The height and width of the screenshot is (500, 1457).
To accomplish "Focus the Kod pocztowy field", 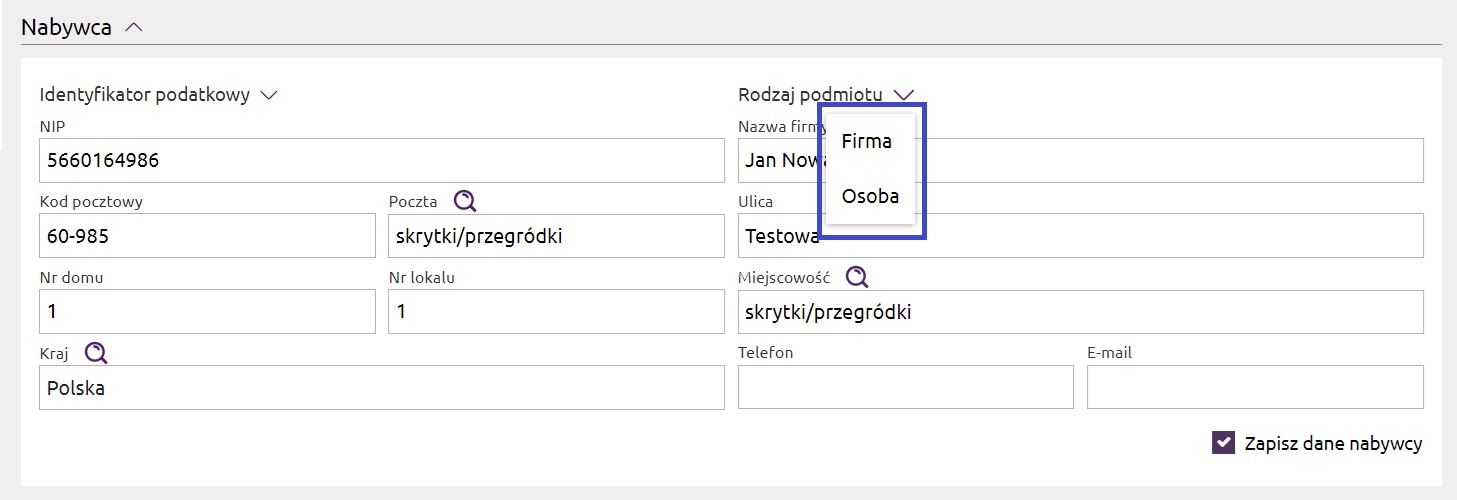I will point(207,236).
